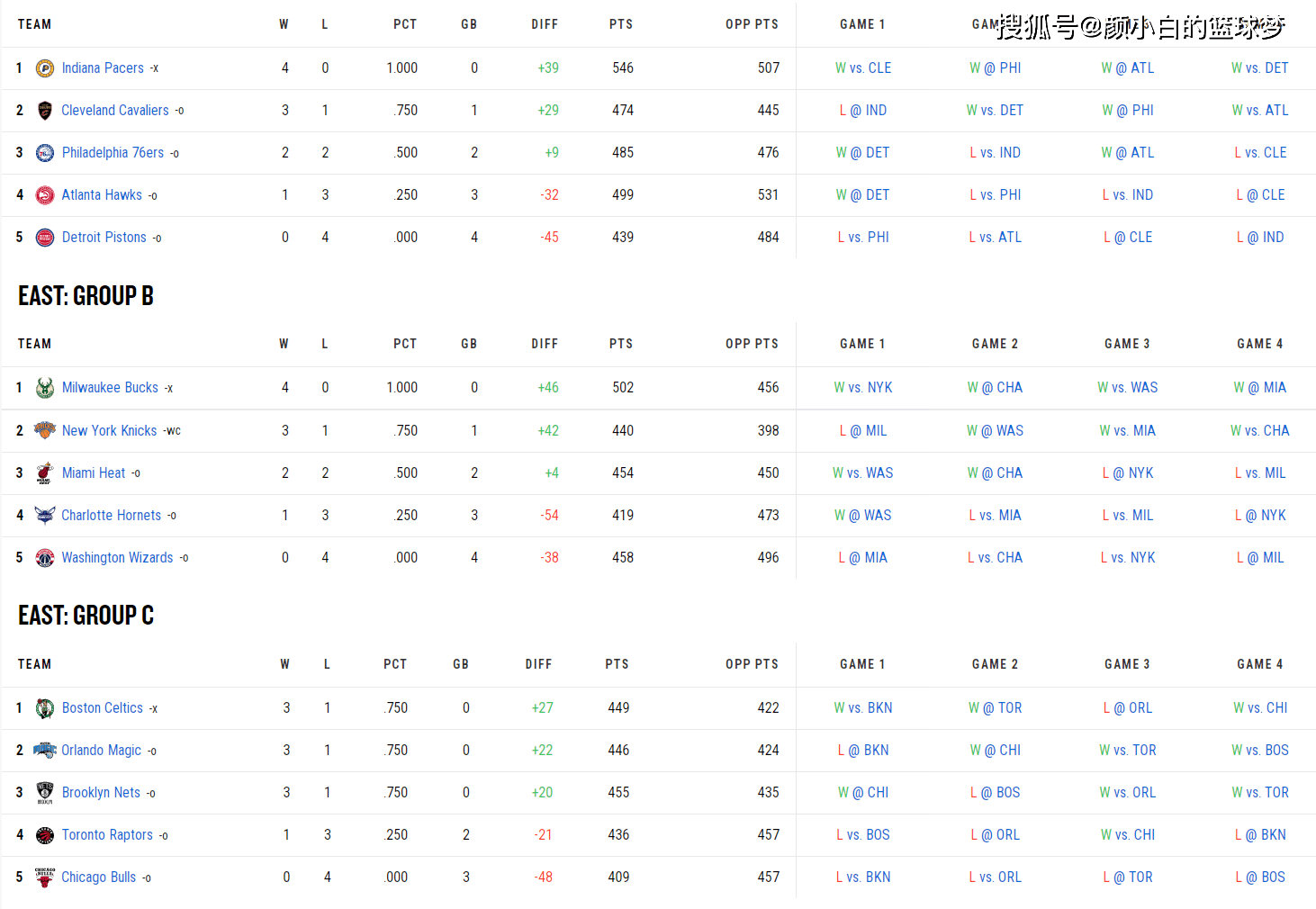Screen dimensions: 1316x909
Task: Open Knicks Game 2 win @ WAS
Action: point(996,431)
